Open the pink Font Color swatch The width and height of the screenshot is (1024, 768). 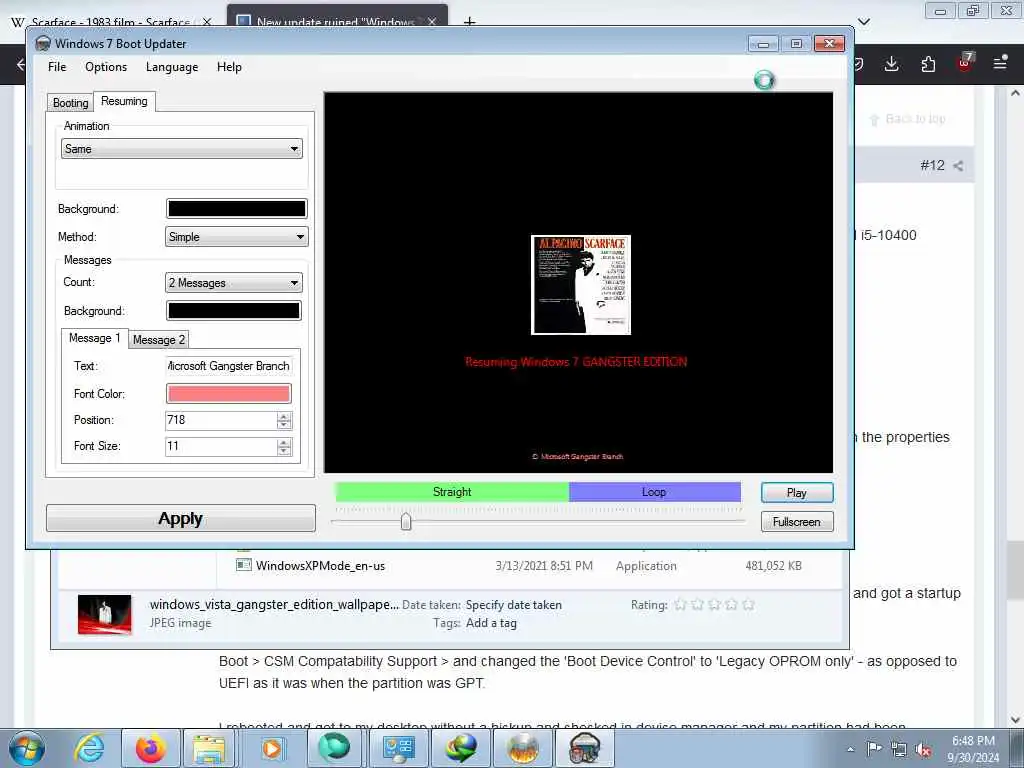[x=229, y=393]
